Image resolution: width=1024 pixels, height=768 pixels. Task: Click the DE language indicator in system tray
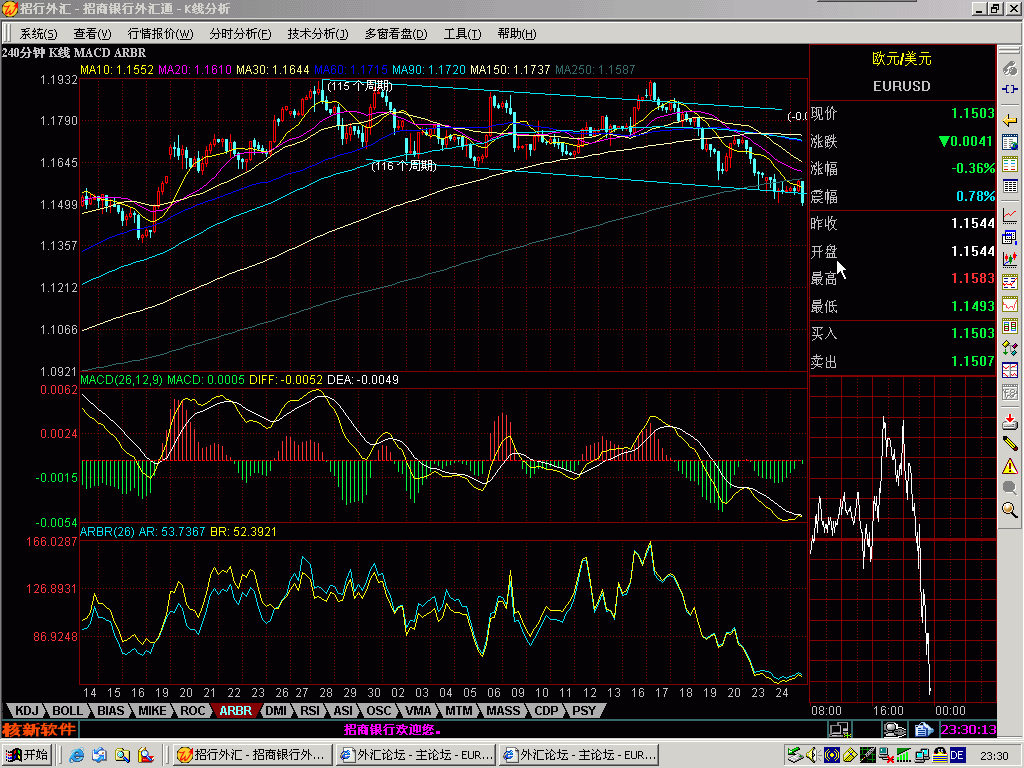pyautogui.click(x=957, y=756)
